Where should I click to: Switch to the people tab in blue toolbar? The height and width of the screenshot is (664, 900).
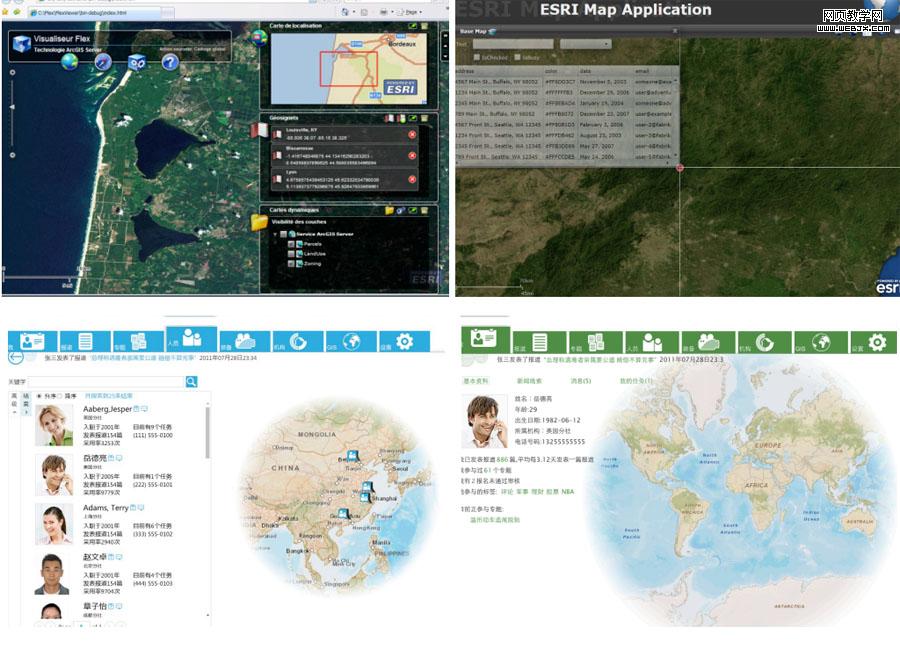191,341
